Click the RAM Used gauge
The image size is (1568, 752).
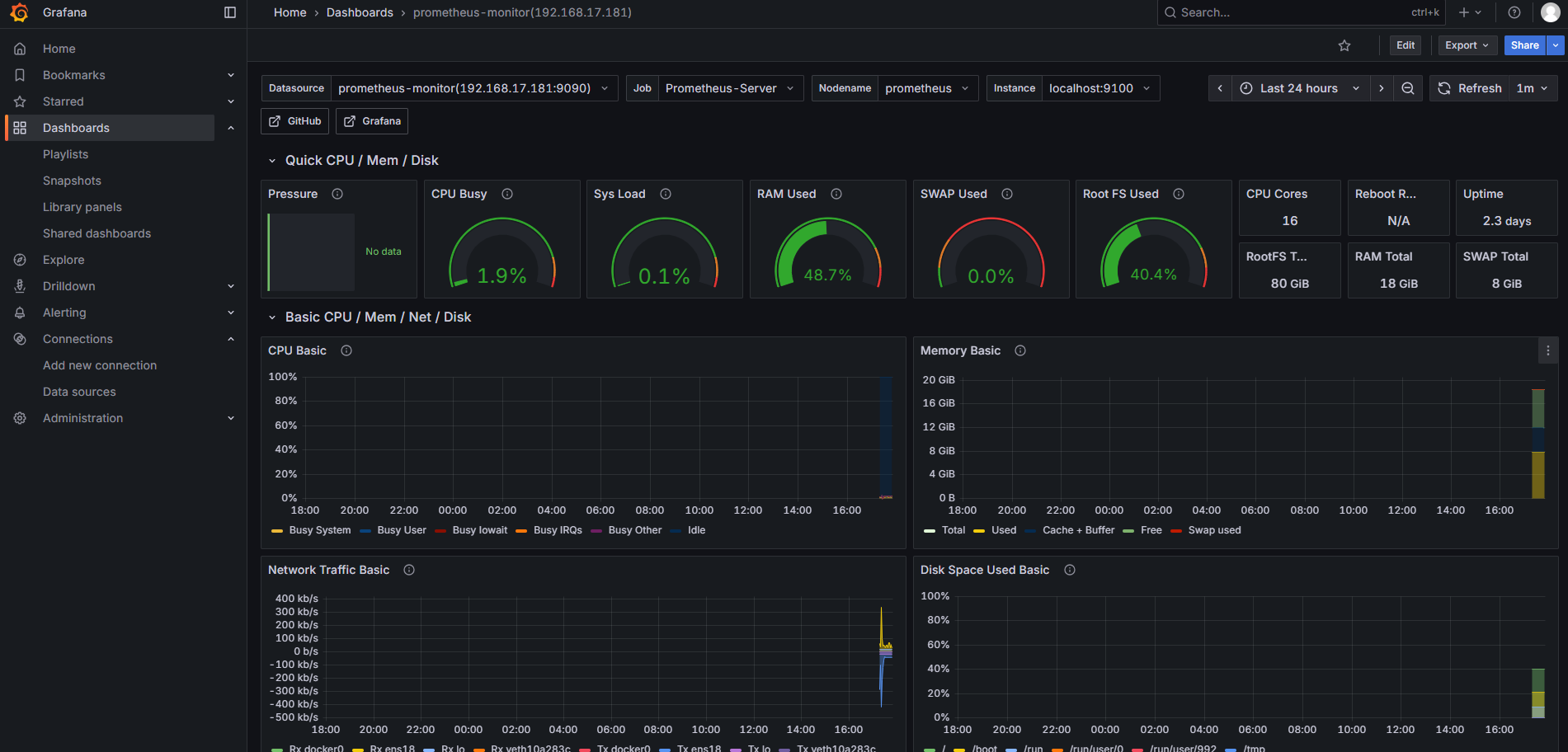(x=827, y=254)
